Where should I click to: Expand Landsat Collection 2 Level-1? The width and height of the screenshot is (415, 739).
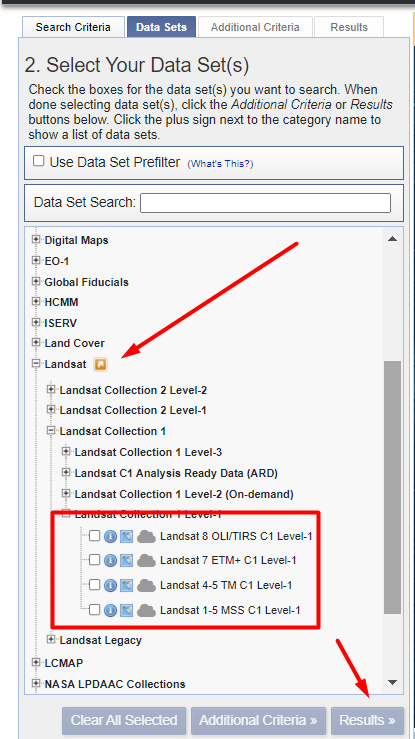[x=51, y=410]
